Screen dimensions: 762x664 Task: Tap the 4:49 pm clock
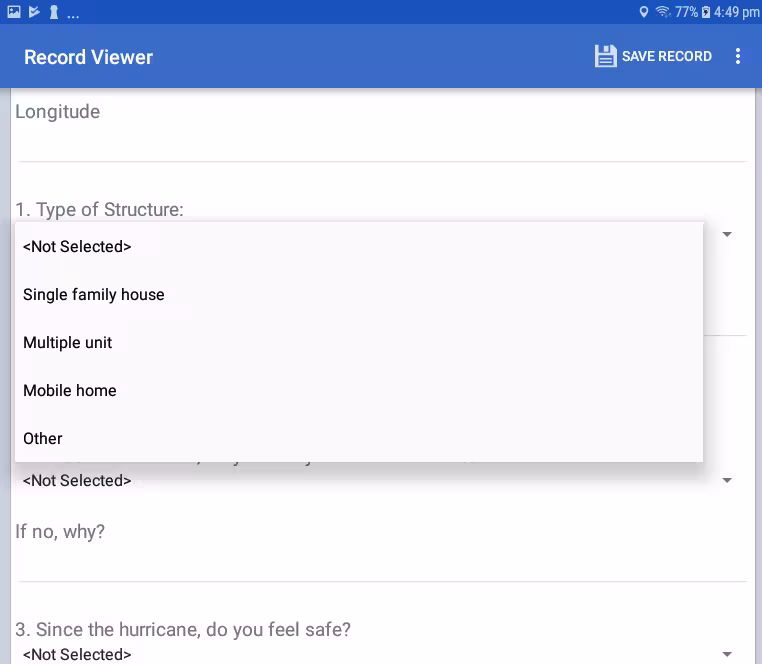point(736,12)
